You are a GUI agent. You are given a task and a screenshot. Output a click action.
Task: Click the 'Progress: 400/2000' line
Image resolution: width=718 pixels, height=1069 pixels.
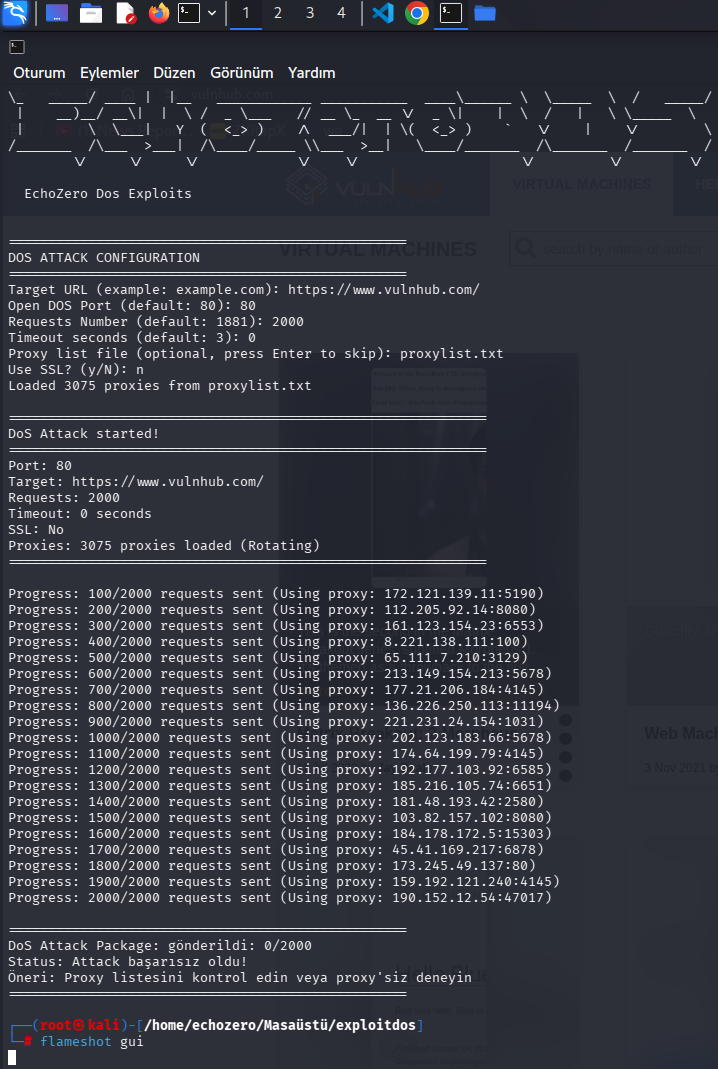tap(268, 642)
